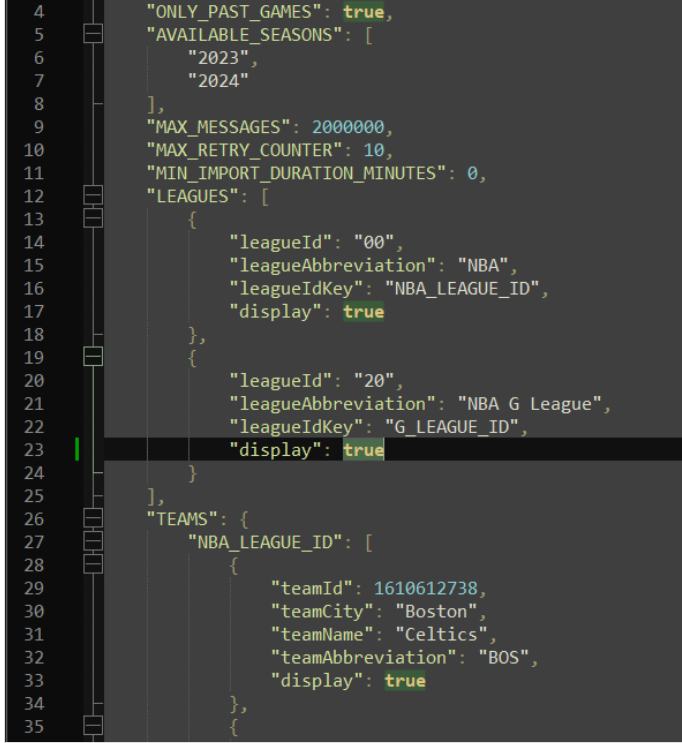Click the "leagueIdKey" key on line 22
The height and width of the screenshot is (743, 682).
[x=296, y=426]
